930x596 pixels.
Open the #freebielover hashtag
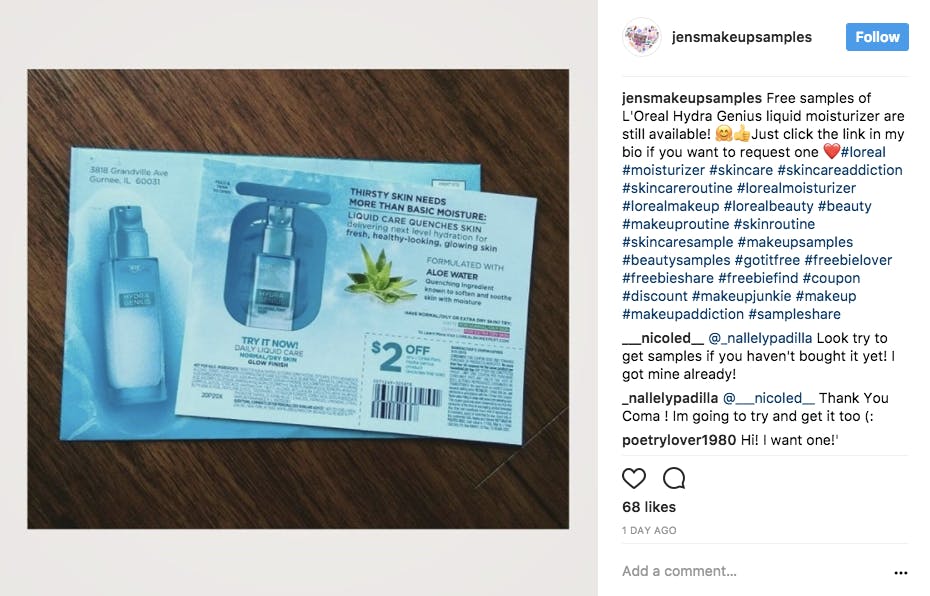tap(848, 260)
